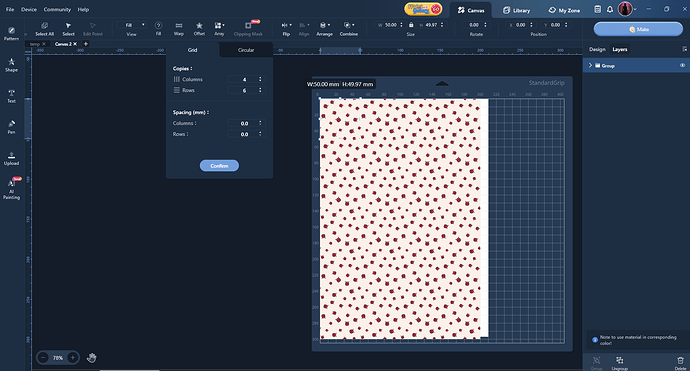Click the height H size field

tap(431, 25)
